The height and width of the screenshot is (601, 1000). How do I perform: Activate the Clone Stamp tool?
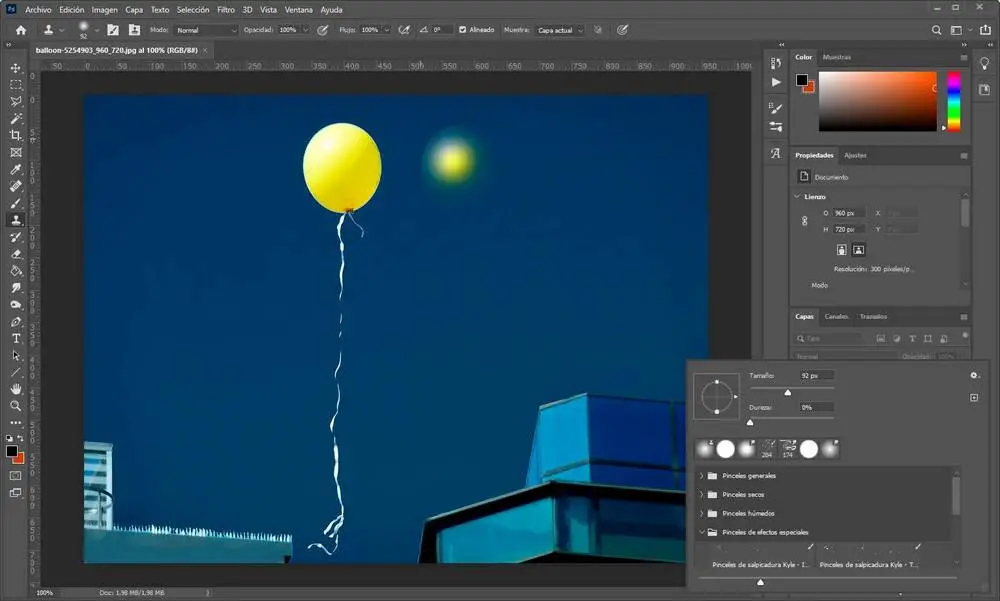pyautogui.click(x=16, y=220)
